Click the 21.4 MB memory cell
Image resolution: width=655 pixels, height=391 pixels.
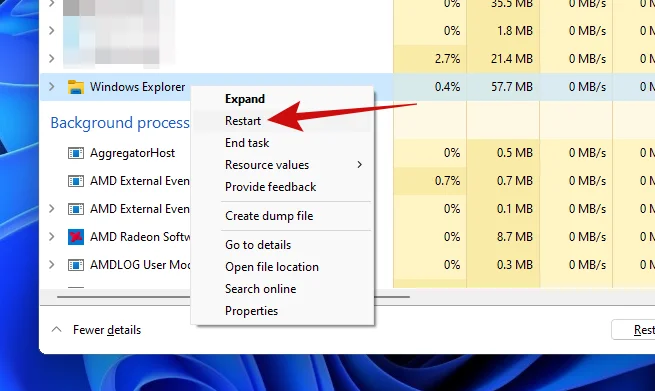click(503, 58)
